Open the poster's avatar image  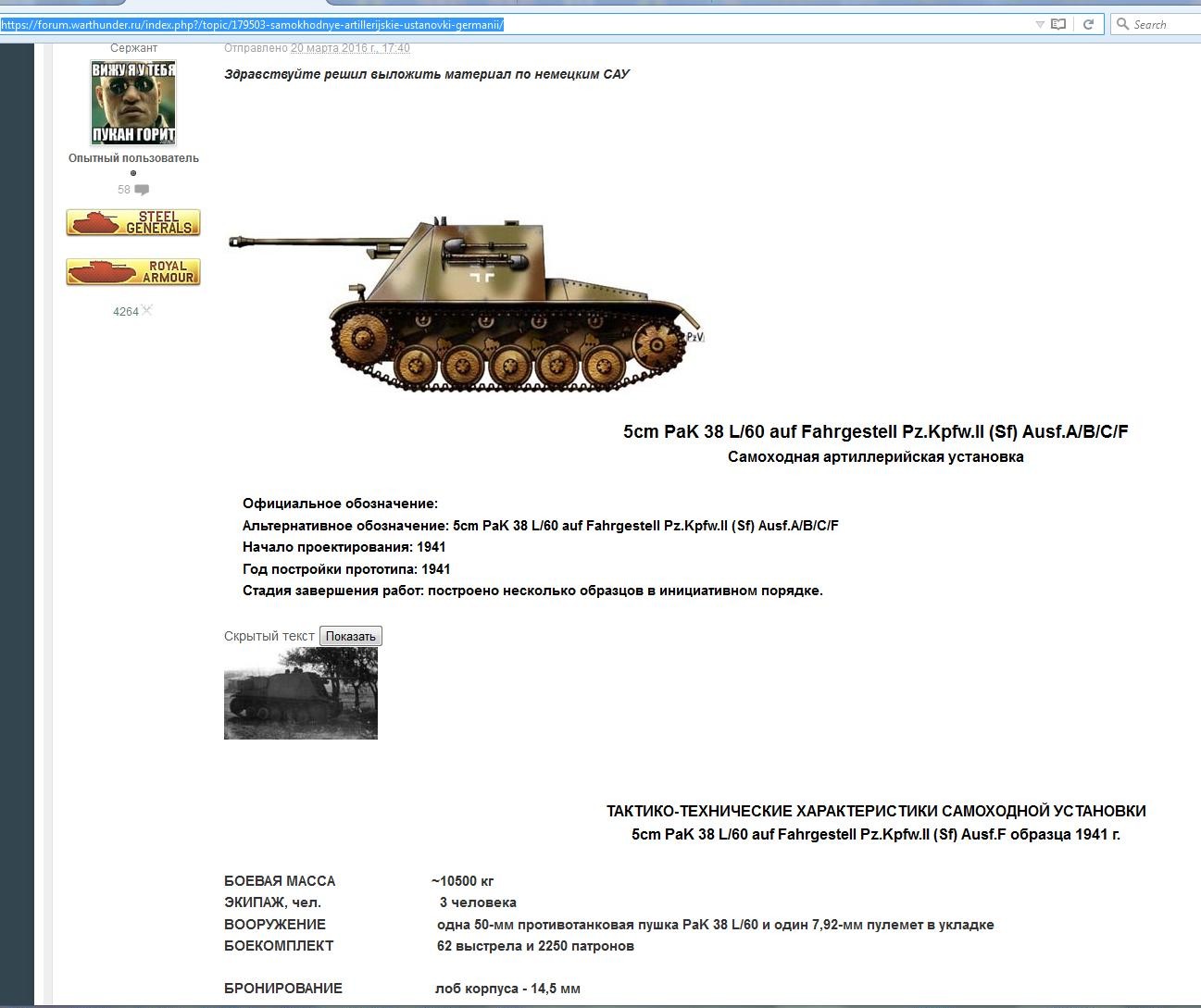(133, 102)
